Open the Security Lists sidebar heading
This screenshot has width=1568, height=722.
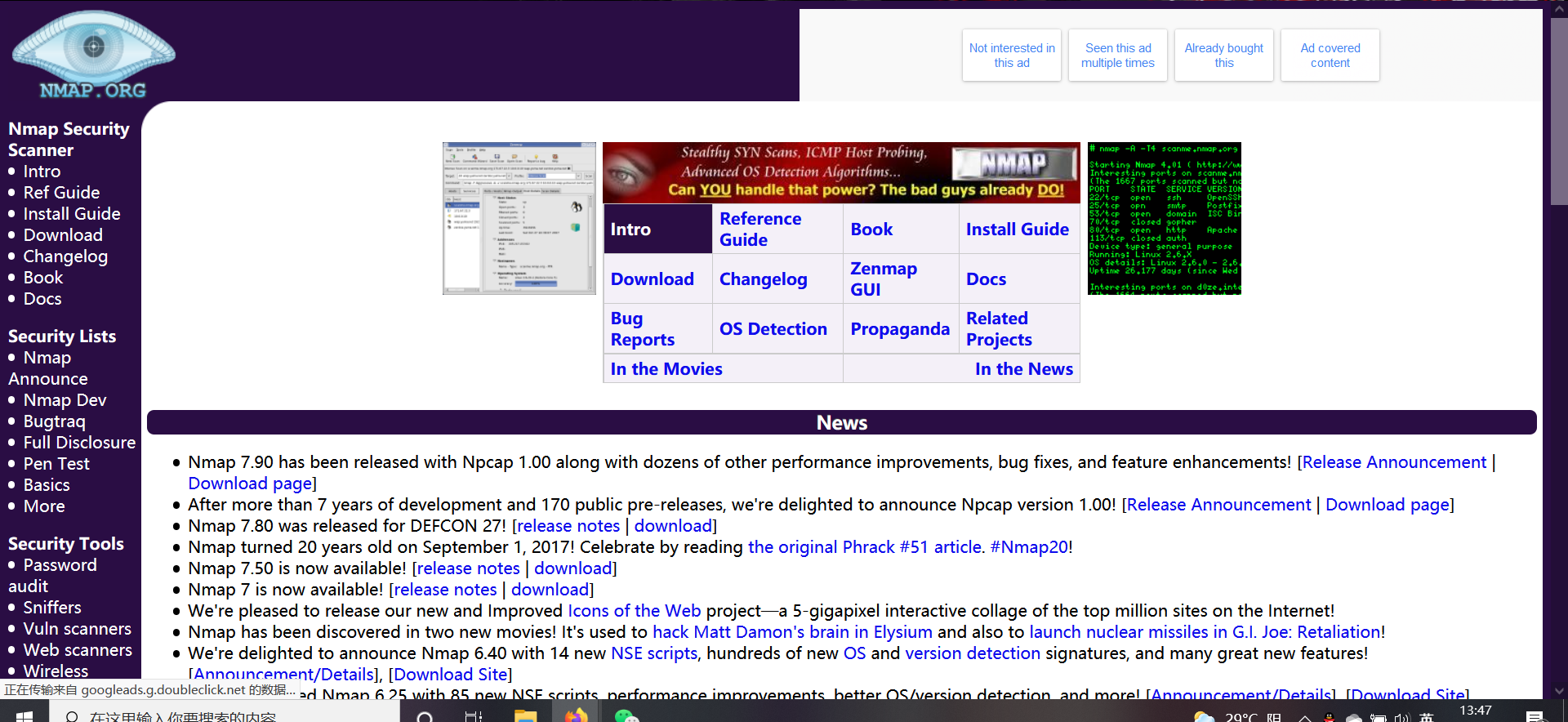pyautogui.click(x=62, y=336)
